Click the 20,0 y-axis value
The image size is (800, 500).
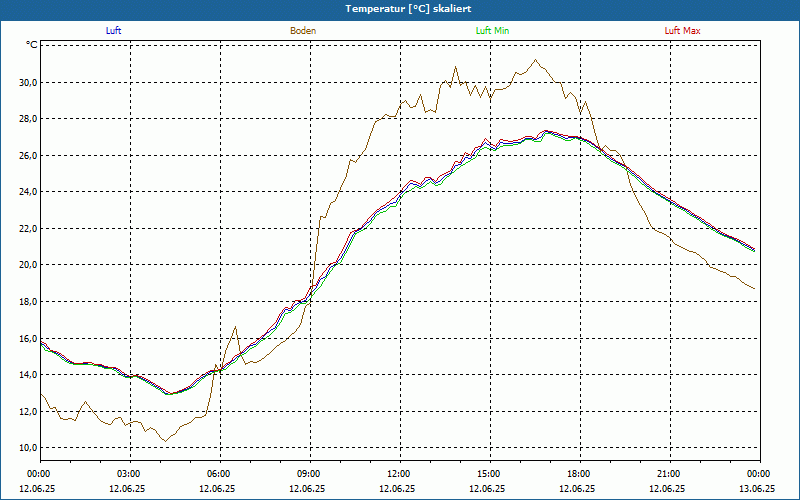click(x=29, y=265)
